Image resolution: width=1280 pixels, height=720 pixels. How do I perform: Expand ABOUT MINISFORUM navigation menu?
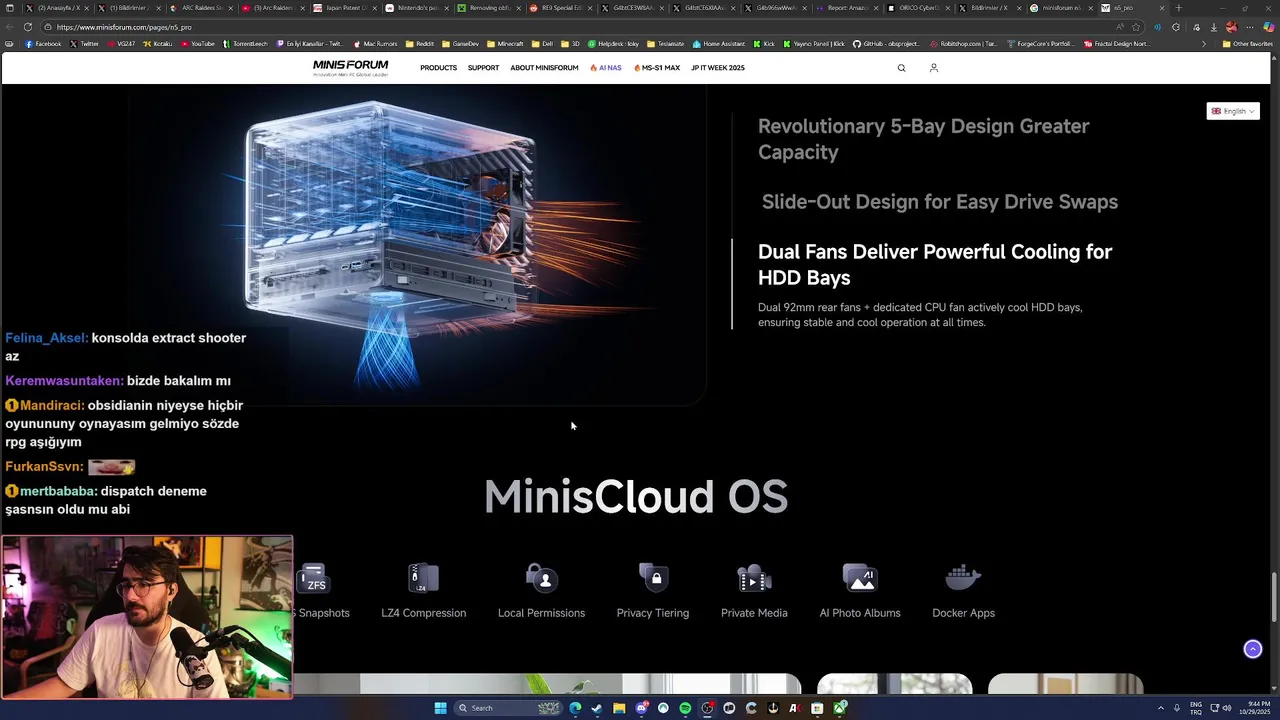coord(544,68)
